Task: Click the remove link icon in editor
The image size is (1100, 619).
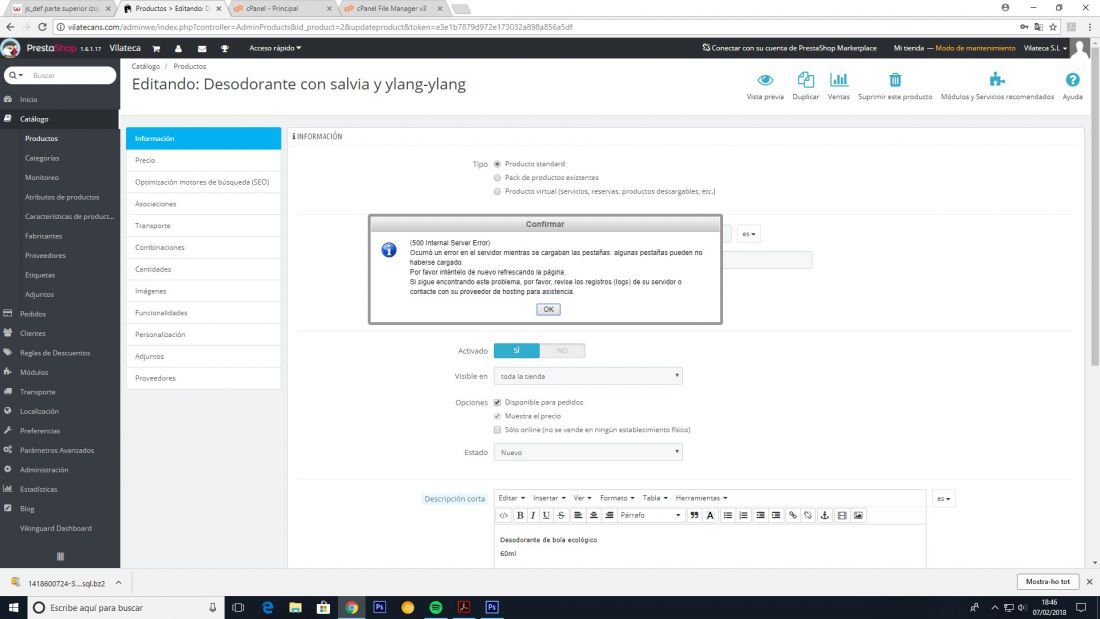Action: (808, 515)
